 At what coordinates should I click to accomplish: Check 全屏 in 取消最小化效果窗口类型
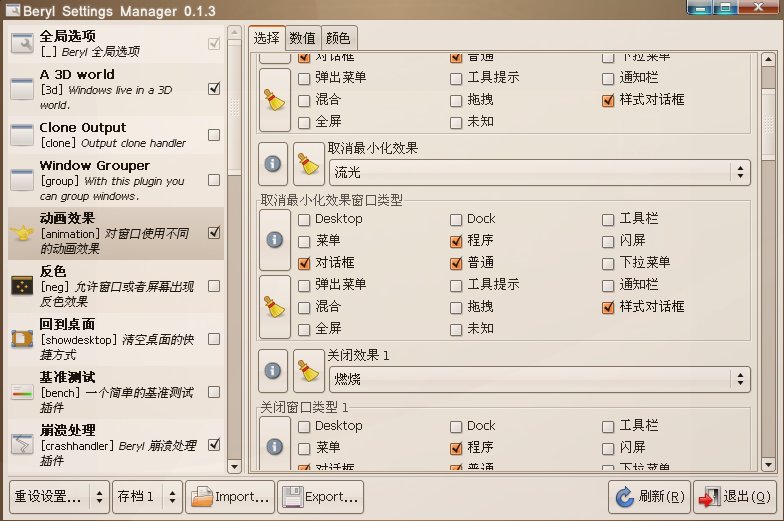pos(304,330)
